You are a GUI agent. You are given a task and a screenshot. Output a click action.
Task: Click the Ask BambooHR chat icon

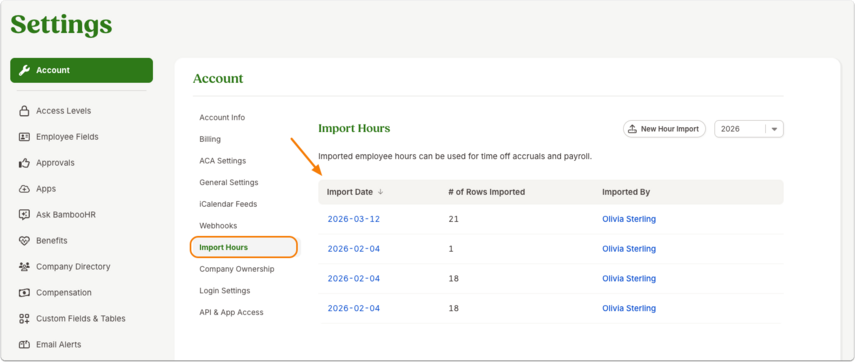click(x=24, y=215)
